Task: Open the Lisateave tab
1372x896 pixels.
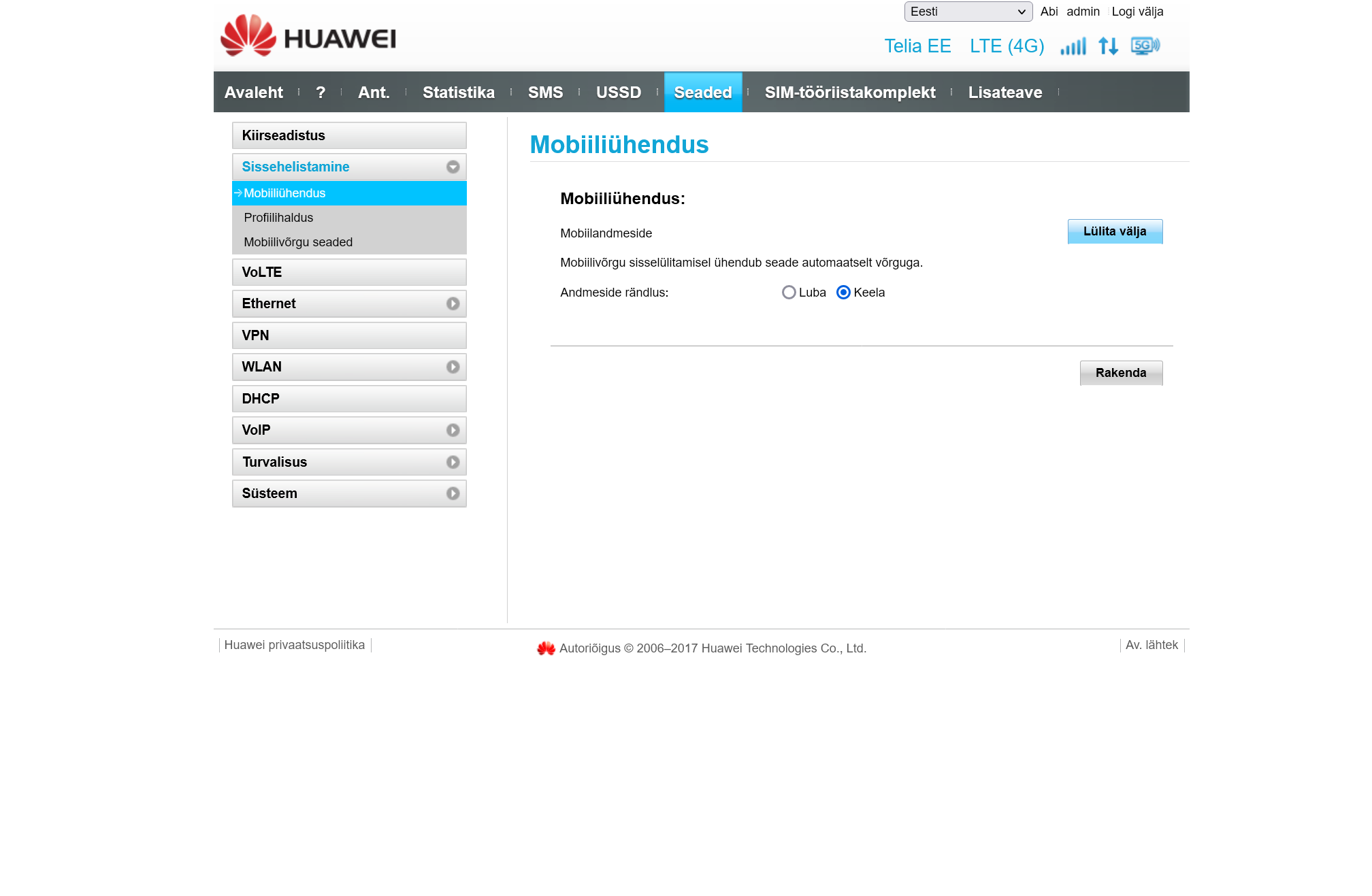Action: point(1005,93)
